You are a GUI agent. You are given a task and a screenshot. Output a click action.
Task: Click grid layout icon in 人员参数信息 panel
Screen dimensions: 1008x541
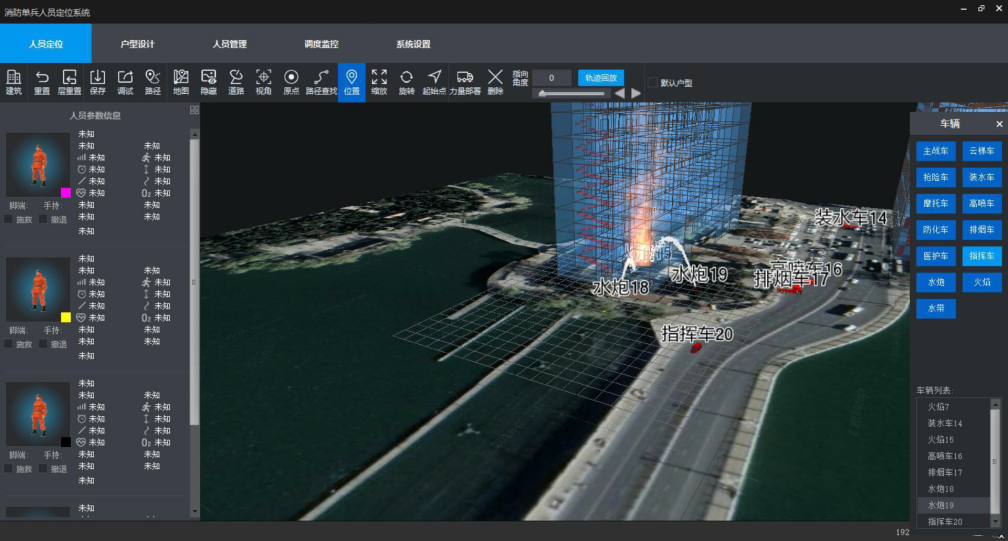[194, 111]
